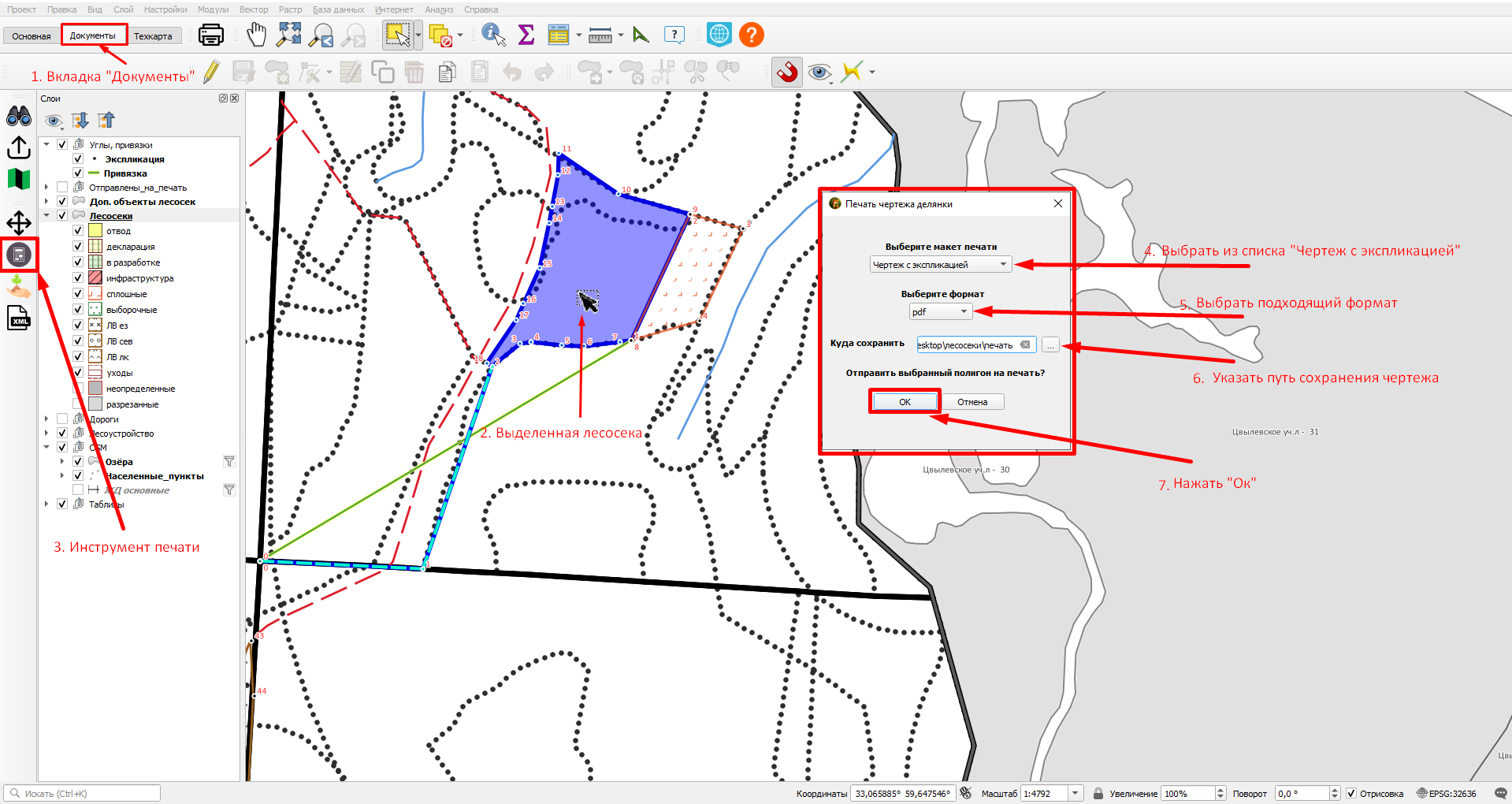Click the map tips icon in toolbar
This screenshot has width=1512, height=804.
pos(674,35)
